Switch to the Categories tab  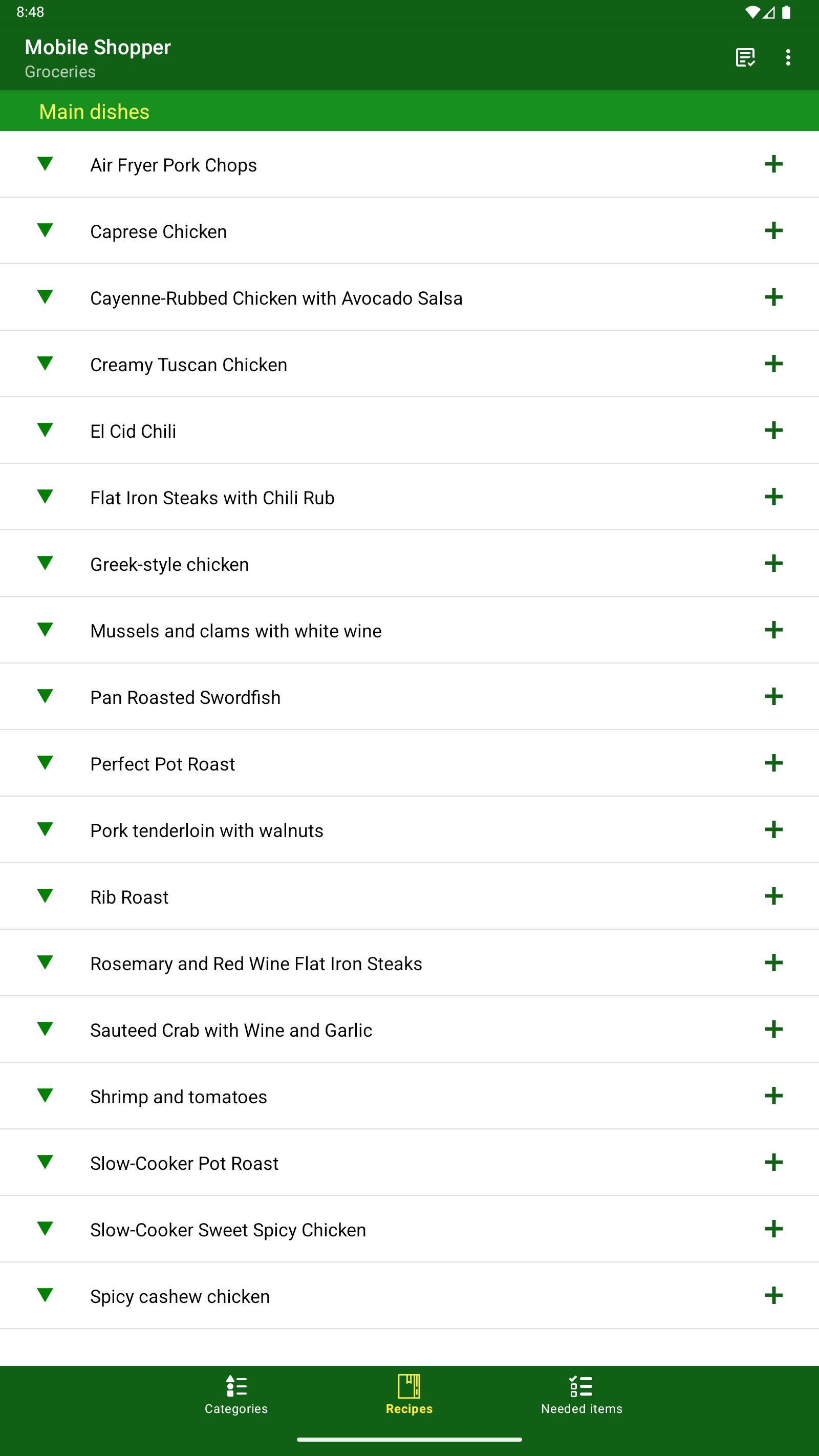pos(236,1395)
